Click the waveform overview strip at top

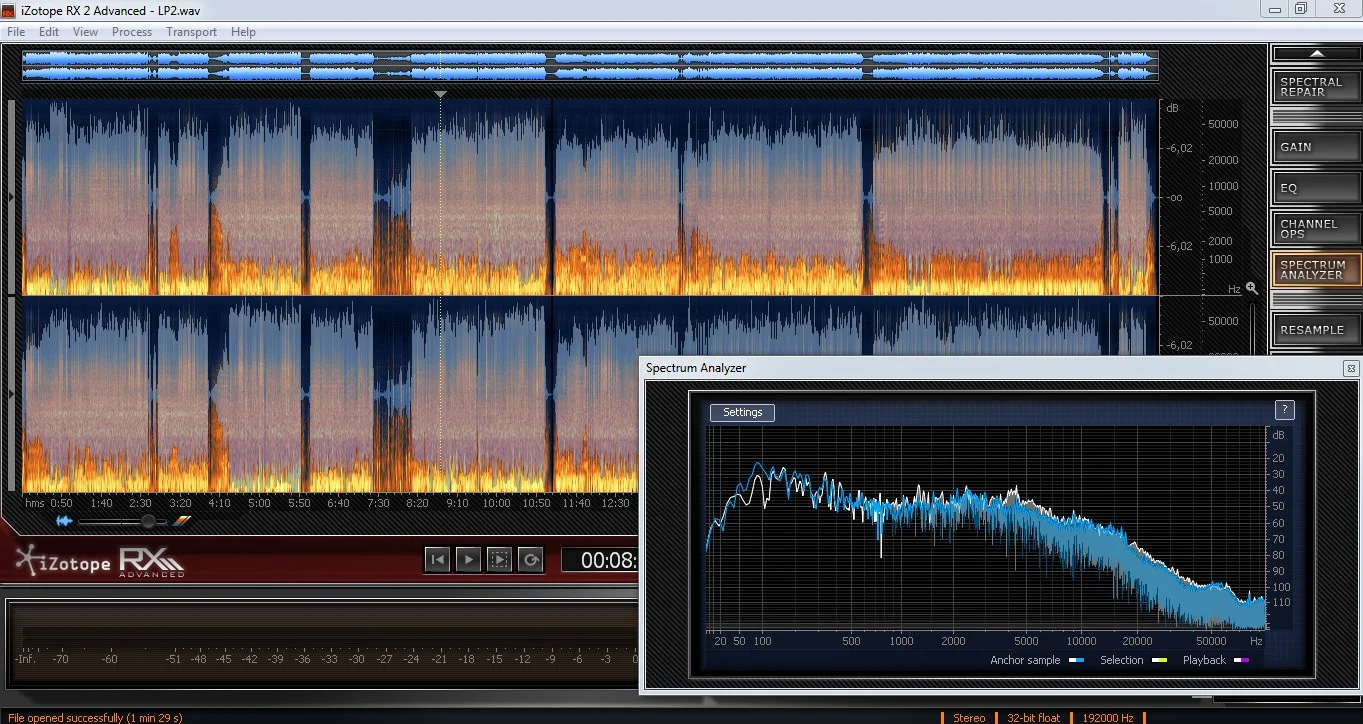[x=590, y=66]
